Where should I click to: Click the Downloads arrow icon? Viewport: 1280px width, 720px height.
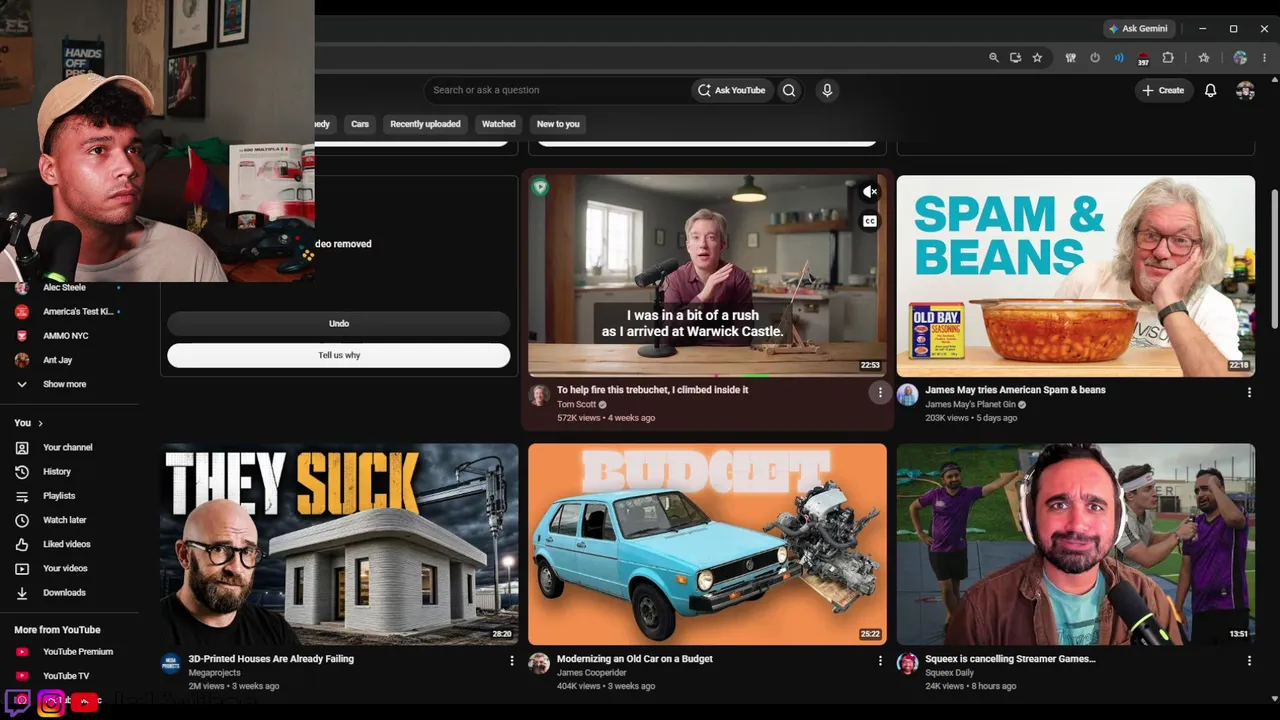point(22,593)
